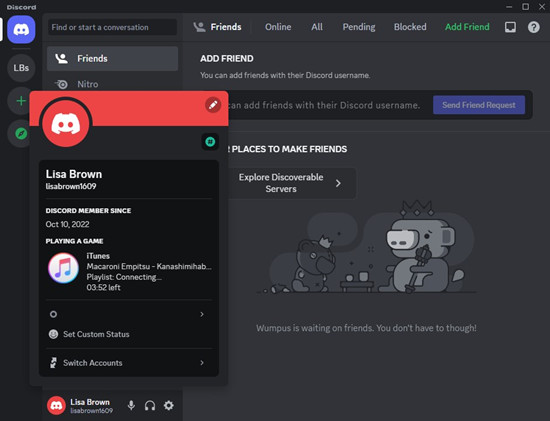Select Friends in the sidebar
The width and height of the screenshot is (550, 421).
pyautogui.click(x=112, y=59)
